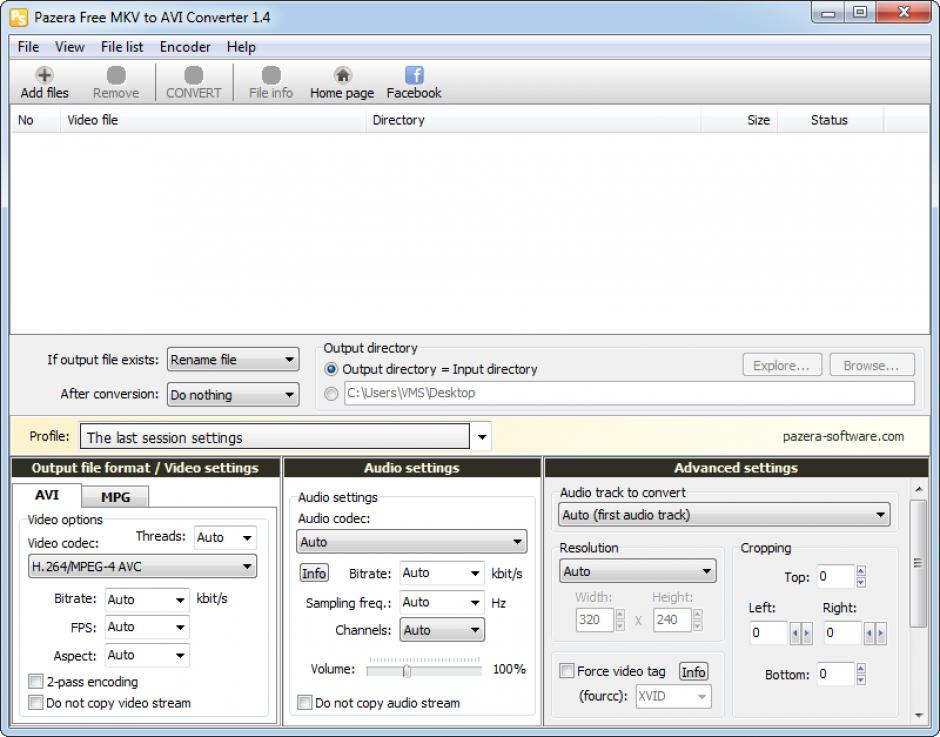Visit the pazera-software.com link
940x737 pixels.
[843, 437]
